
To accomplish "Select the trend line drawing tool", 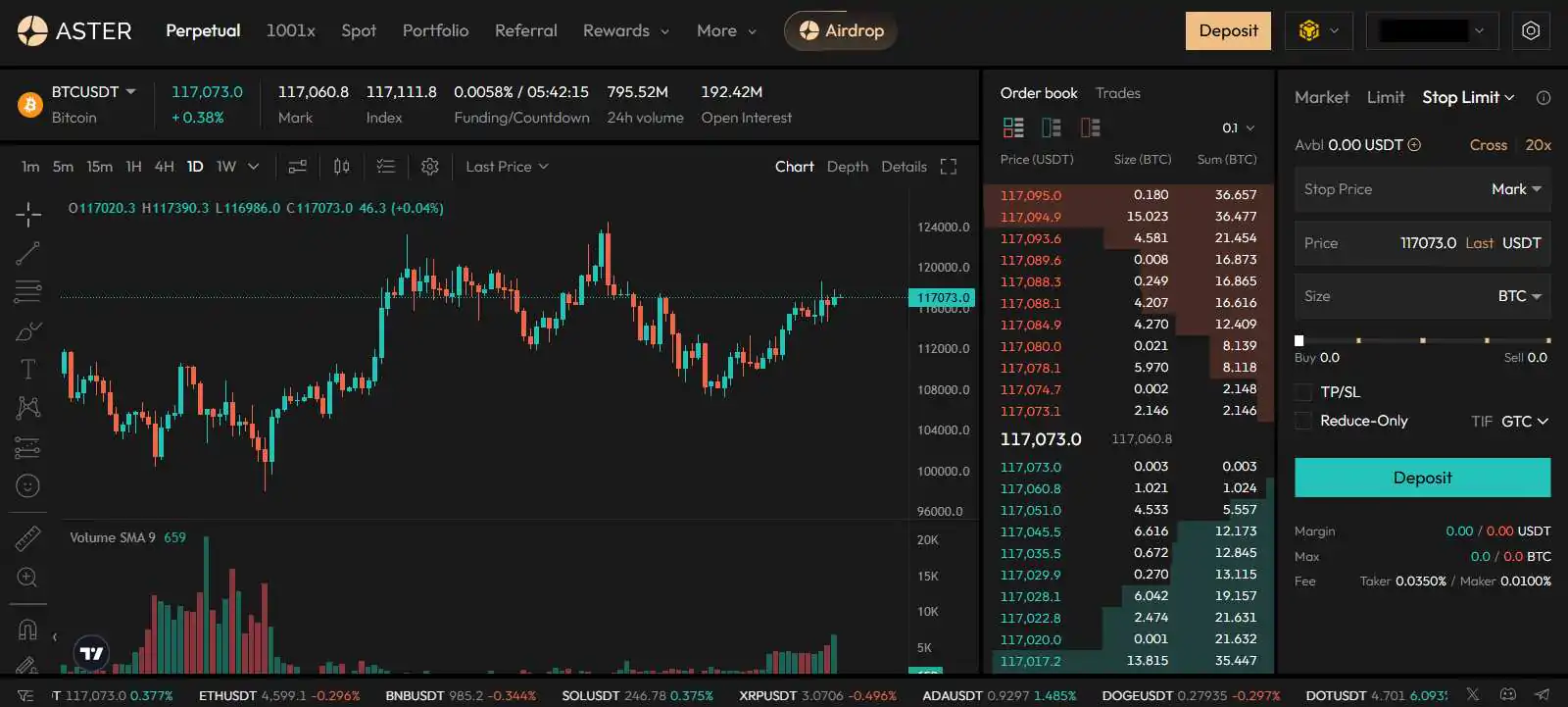I will pyautogui.click(x=27, y=254).
